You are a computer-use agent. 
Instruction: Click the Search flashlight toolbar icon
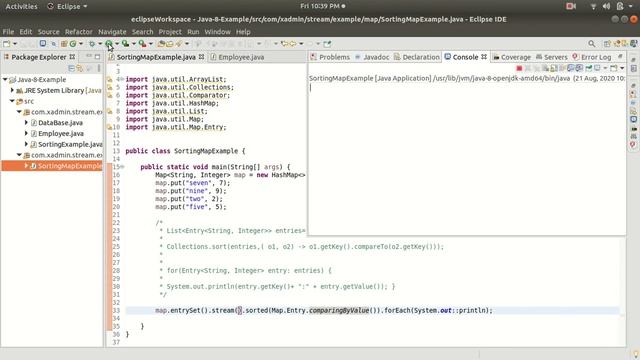(x=179, y=44)
